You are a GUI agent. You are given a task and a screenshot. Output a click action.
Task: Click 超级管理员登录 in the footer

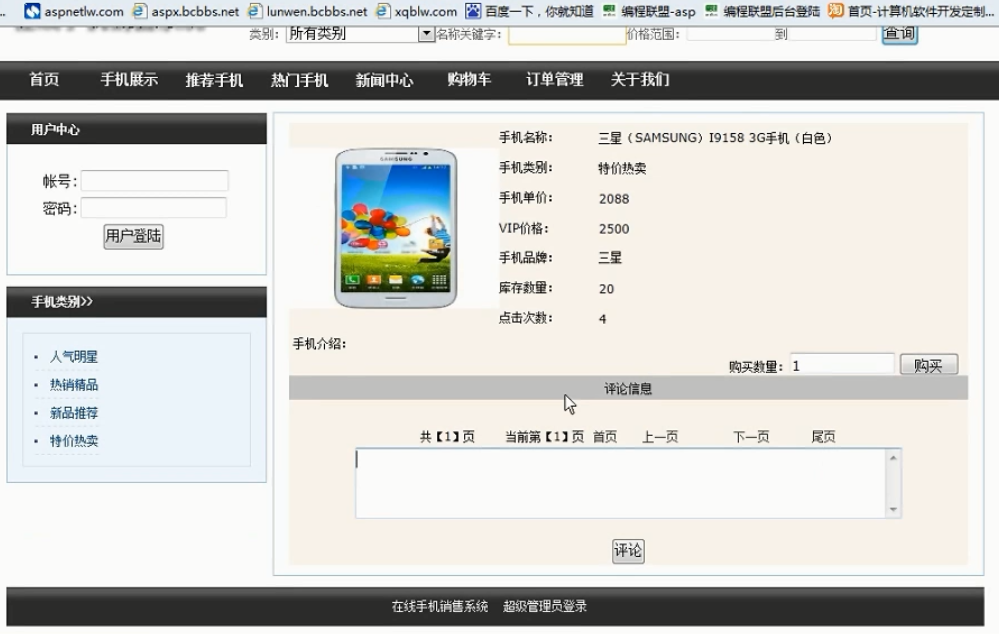coord(545,606)
